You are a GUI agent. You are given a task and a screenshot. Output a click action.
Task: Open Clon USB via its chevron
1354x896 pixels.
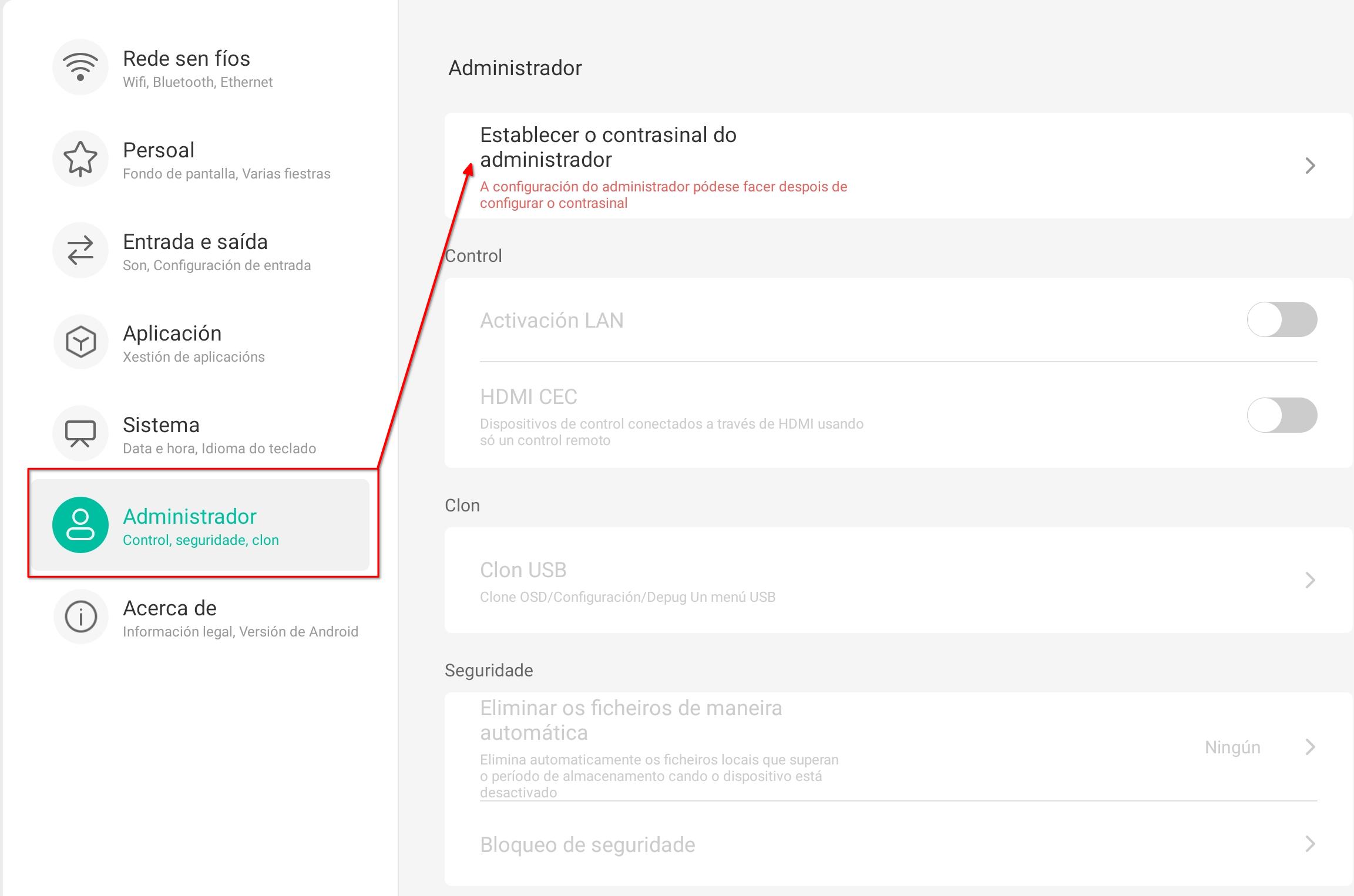(1311, 580)
